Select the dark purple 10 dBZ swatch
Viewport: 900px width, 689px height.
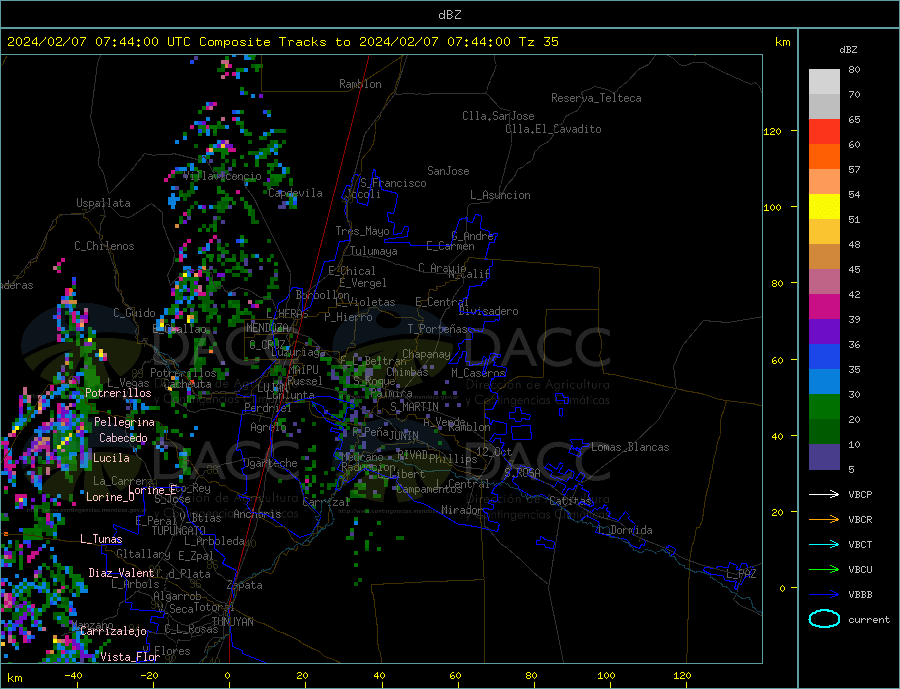pyautogui.click(x=824, y=457)
